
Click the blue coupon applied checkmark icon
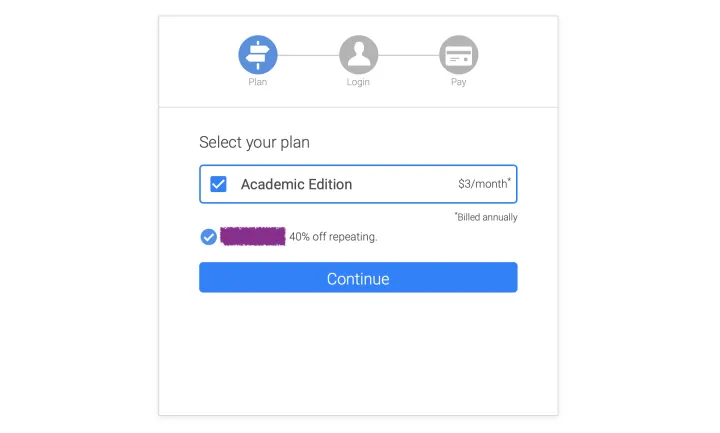(x=208, y=237)
